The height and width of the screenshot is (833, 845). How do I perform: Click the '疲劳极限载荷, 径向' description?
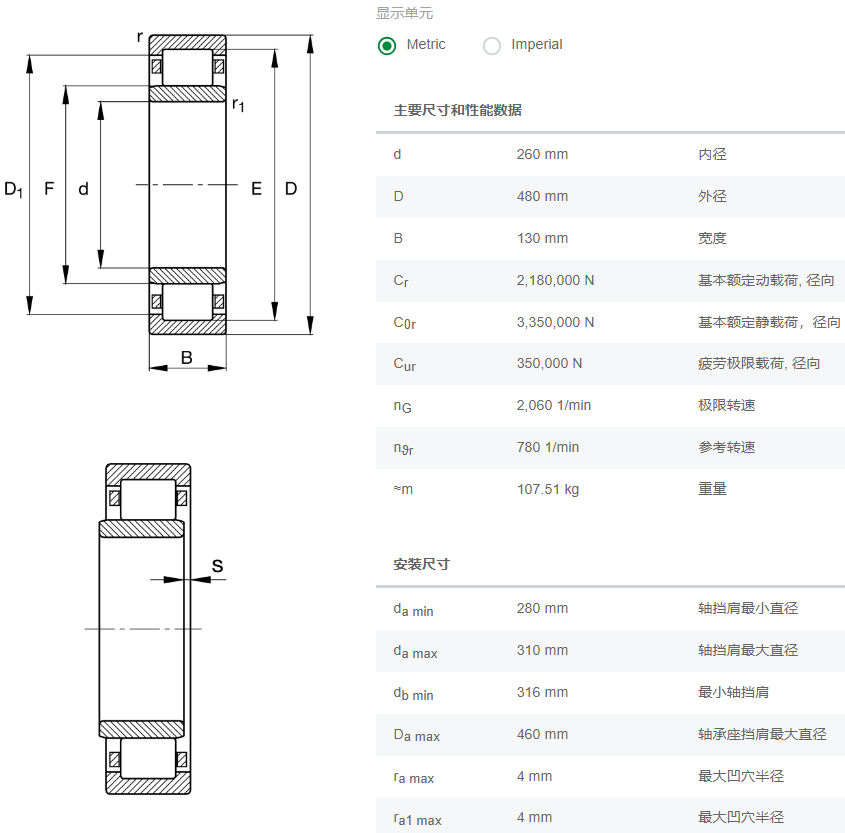(759, 363)
